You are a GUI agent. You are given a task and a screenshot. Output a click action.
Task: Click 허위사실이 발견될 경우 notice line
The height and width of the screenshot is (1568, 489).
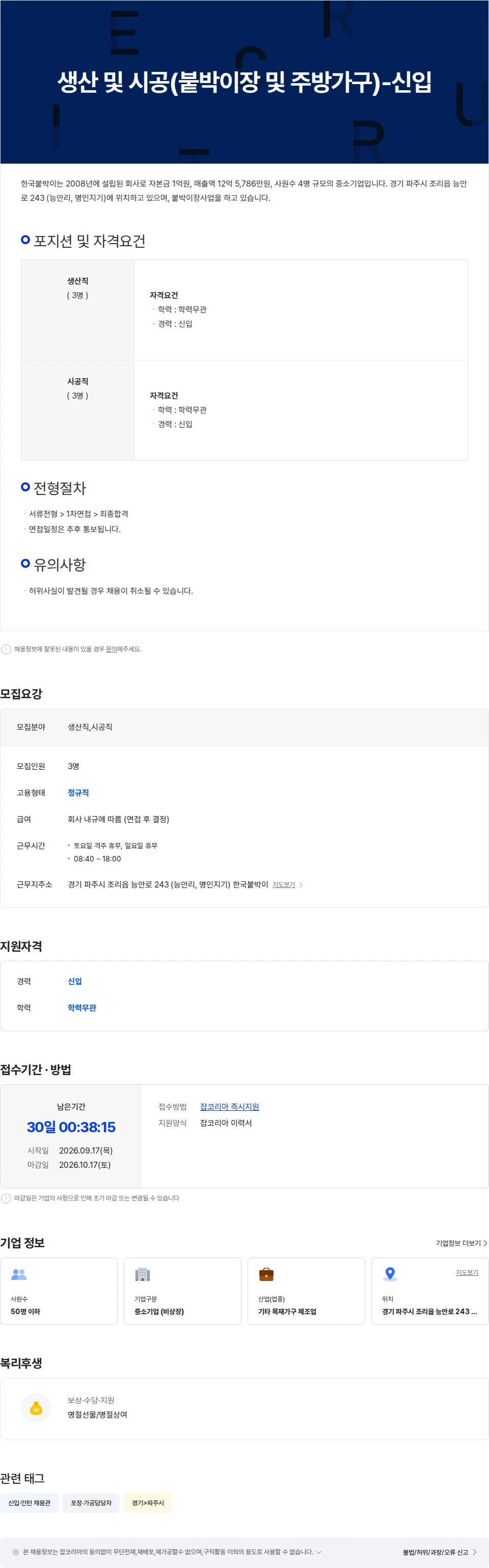(111, 590)
